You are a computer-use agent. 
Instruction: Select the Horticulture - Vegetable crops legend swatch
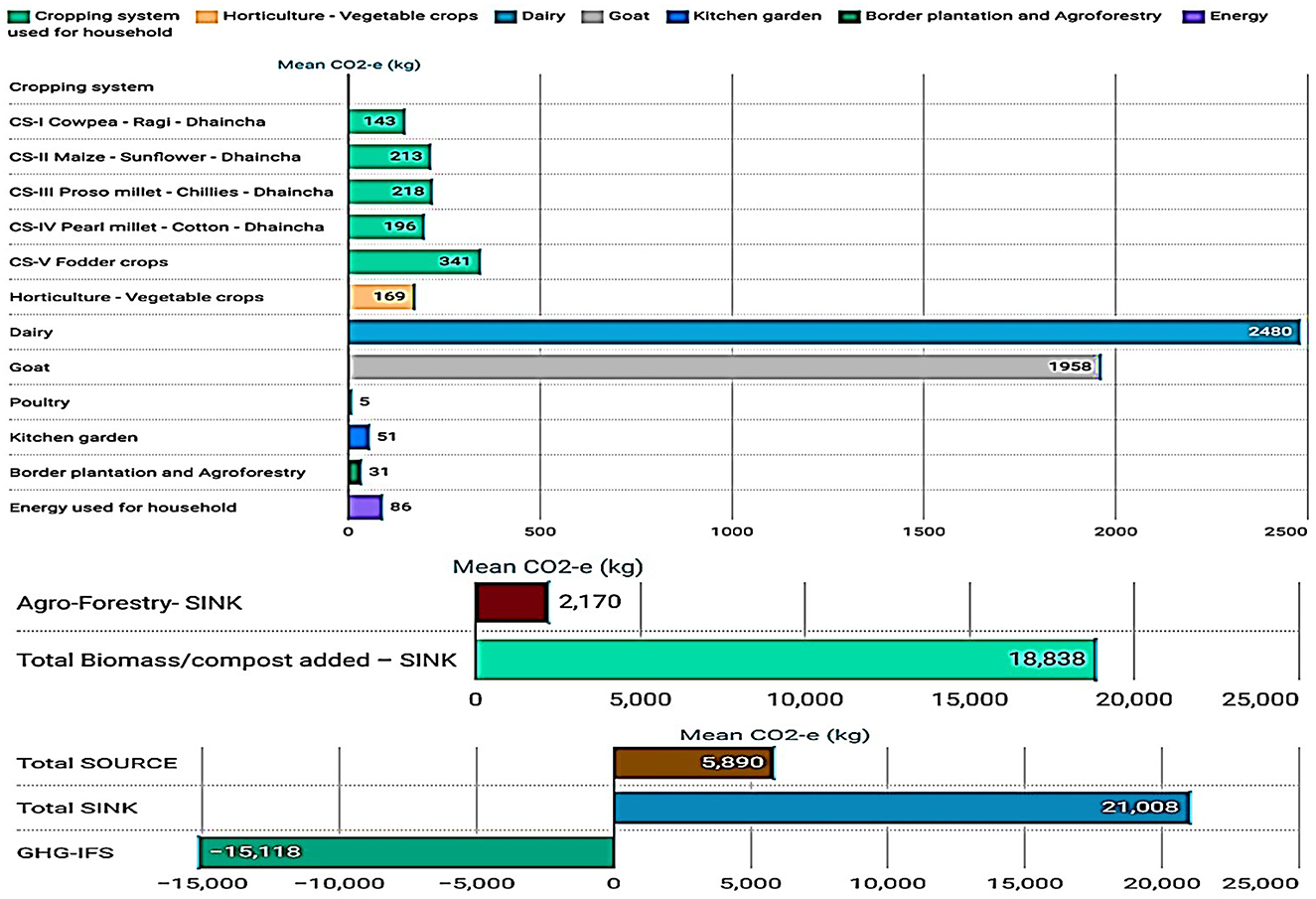pos(207,16)
